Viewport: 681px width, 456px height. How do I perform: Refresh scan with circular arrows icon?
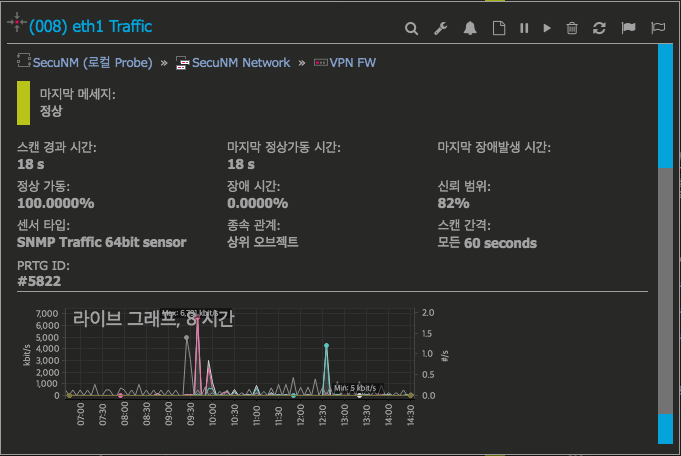[599, 28]
